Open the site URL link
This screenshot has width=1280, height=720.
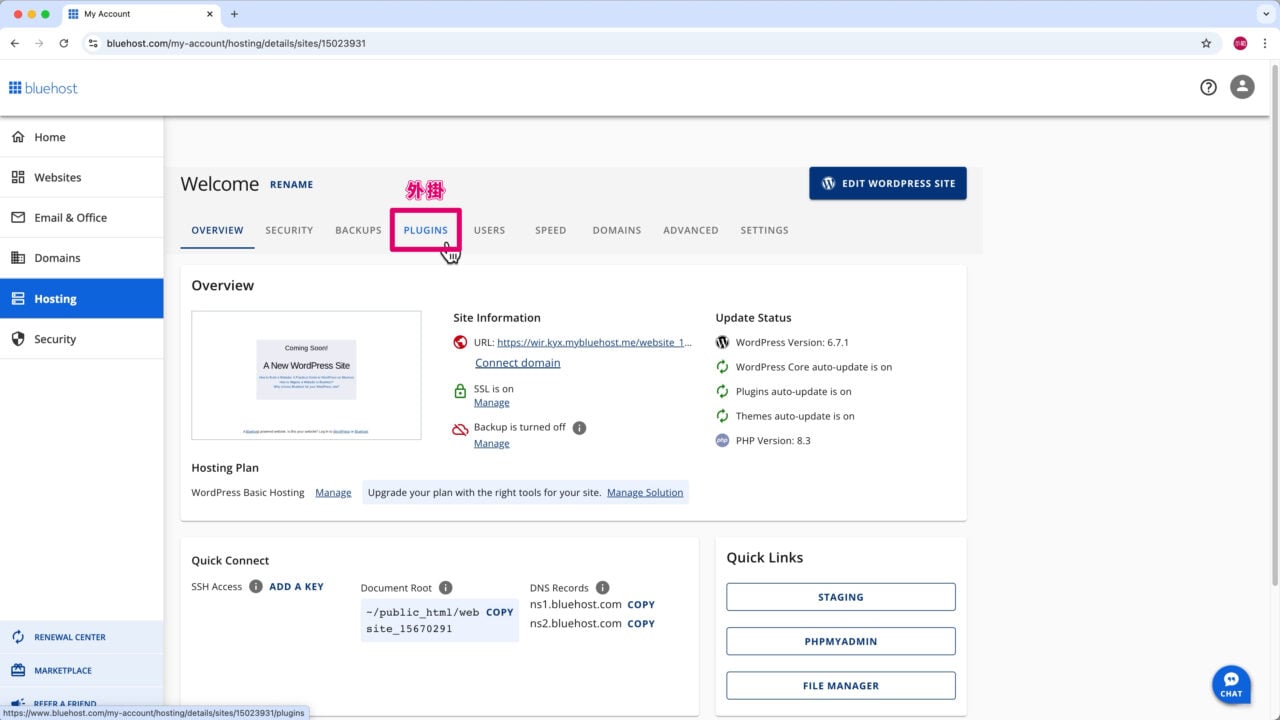pyautogui.click(x=594, y=342)
